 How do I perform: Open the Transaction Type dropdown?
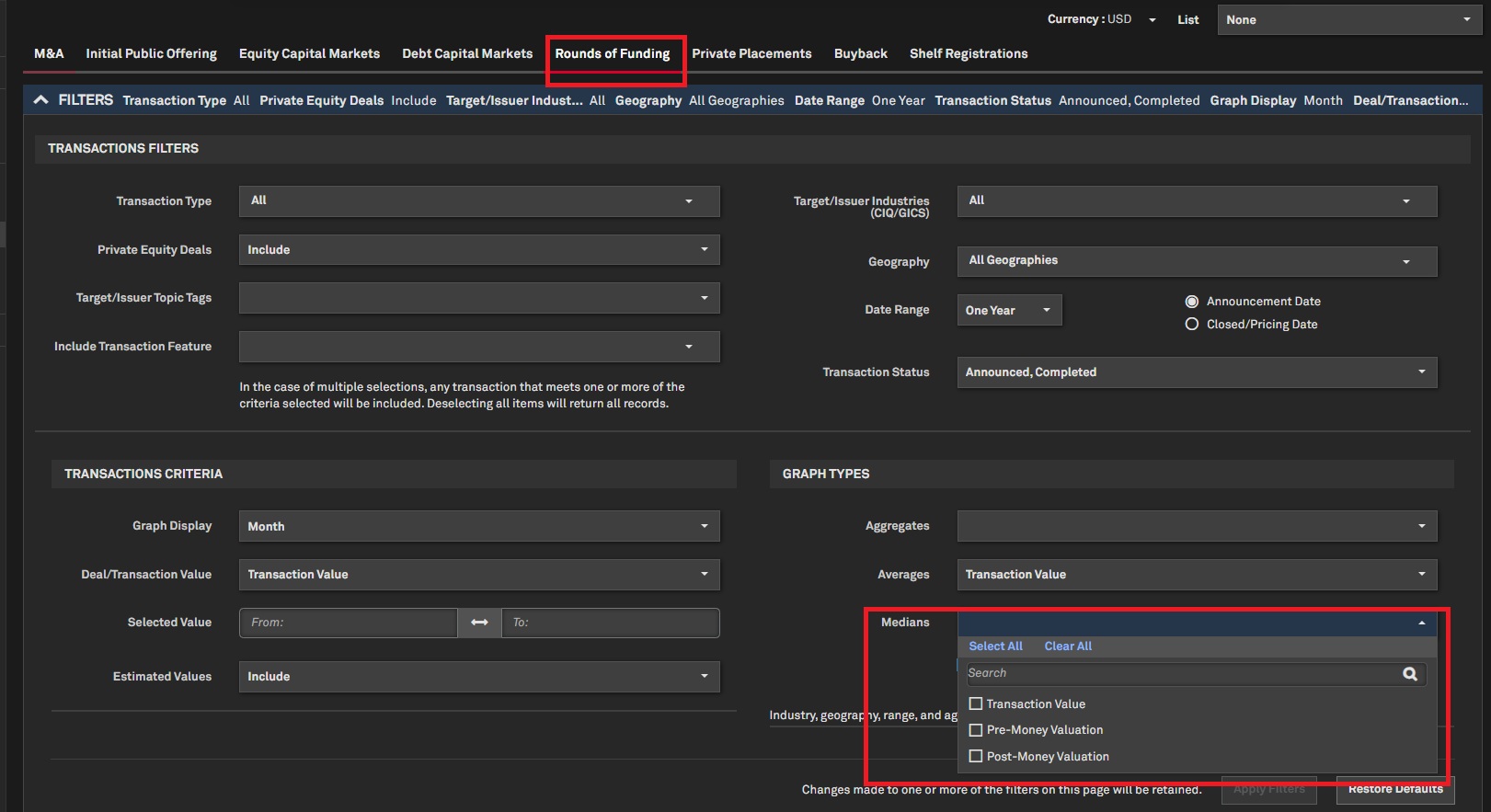tap(478, 201)
